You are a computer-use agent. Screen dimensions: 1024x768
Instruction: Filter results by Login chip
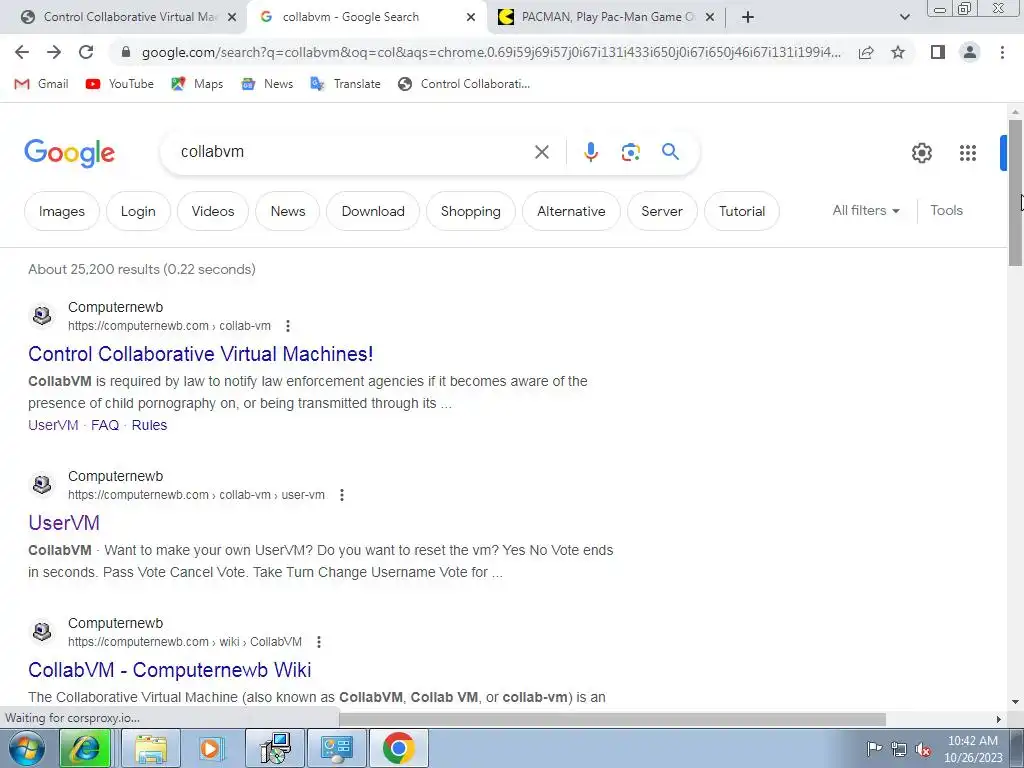[138, 211]
